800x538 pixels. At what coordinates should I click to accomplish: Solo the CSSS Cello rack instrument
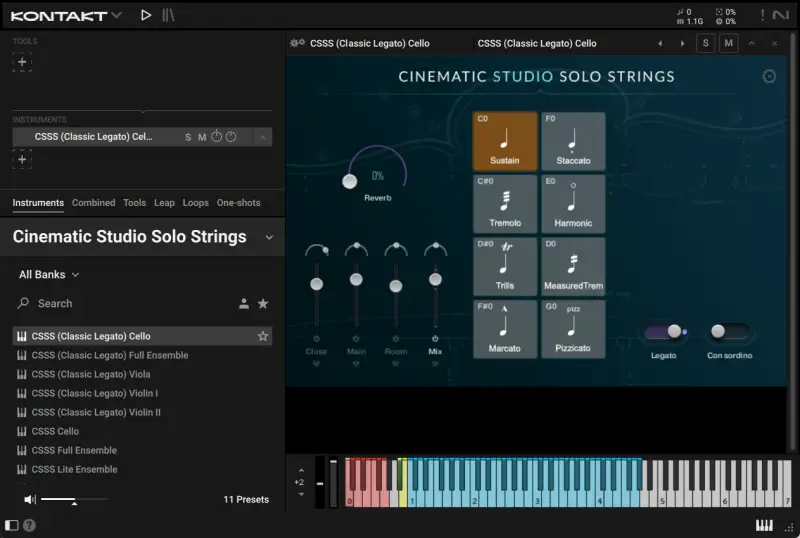point(188,137)
